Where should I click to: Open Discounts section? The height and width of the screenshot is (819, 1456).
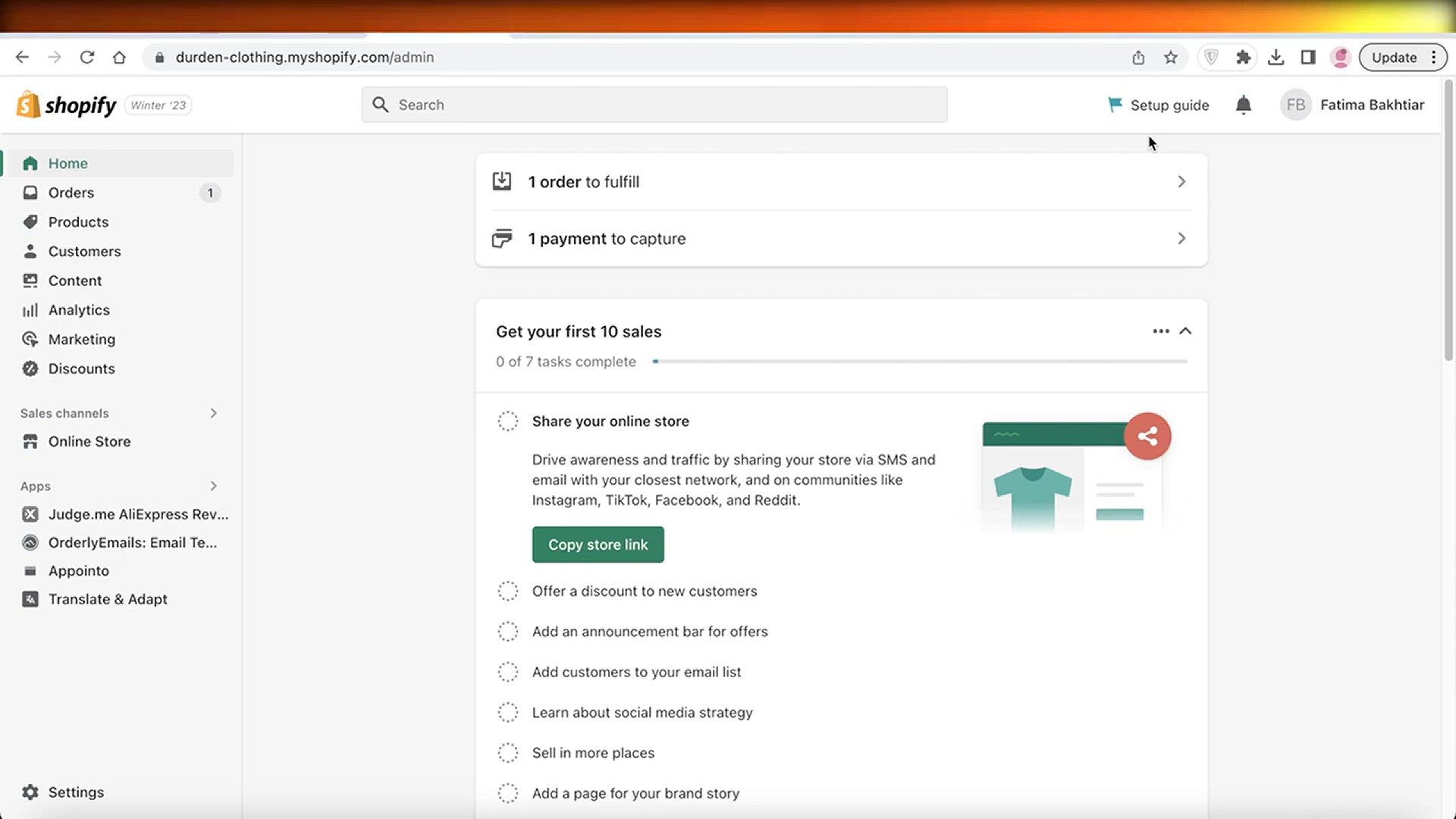pyautogui.click(x=82, y=369)
